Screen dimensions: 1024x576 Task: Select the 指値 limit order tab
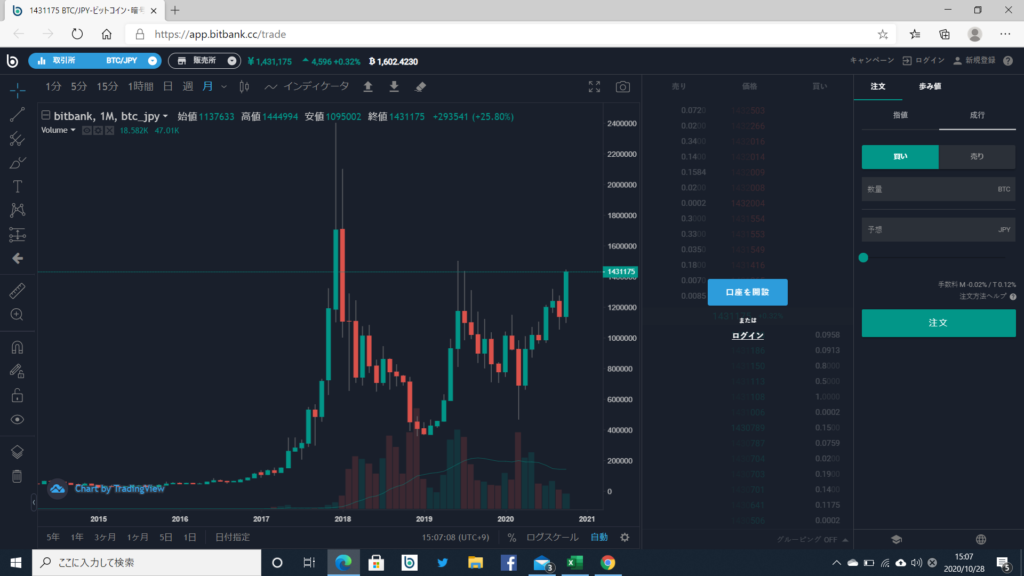click(900, 115)
